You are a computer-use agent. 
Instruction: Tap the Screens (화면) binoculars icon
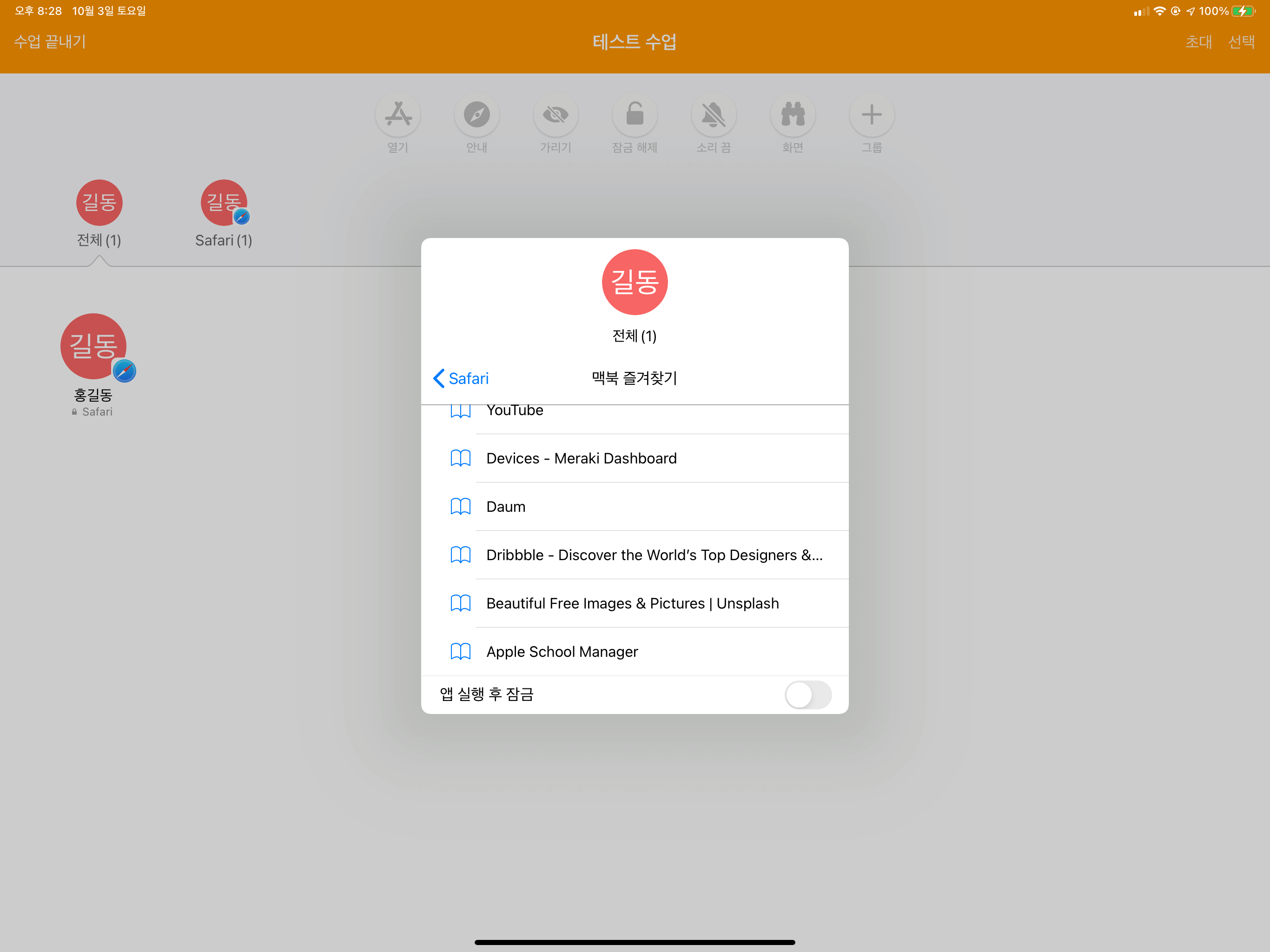coord(792,115)
